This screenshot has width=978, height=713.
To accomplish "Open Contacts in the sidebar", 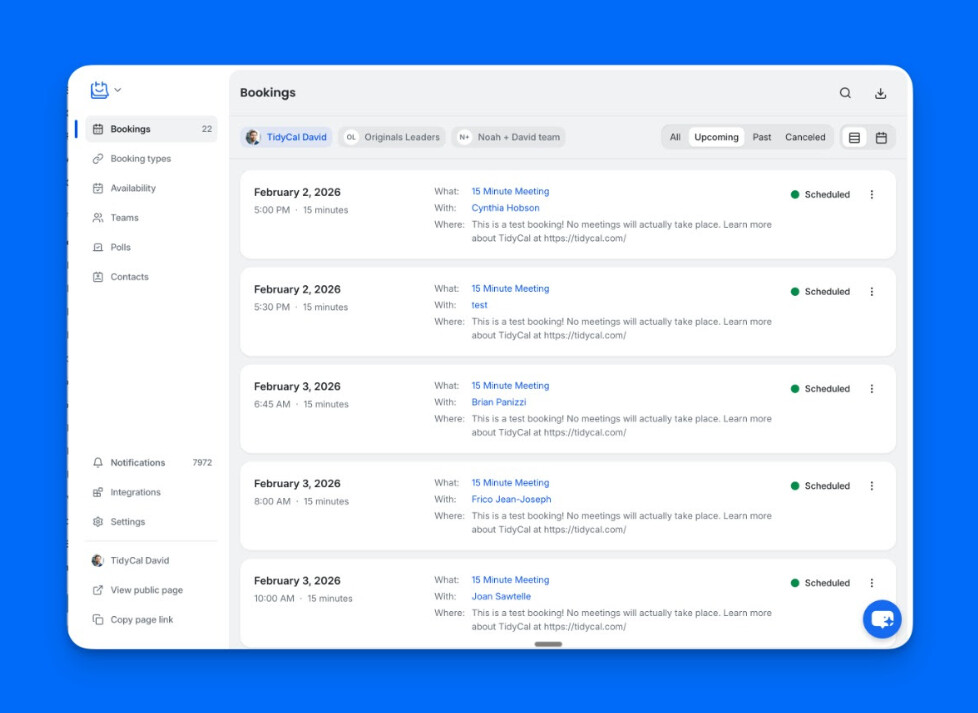I will pyautogui.click(x=152, y=276).
